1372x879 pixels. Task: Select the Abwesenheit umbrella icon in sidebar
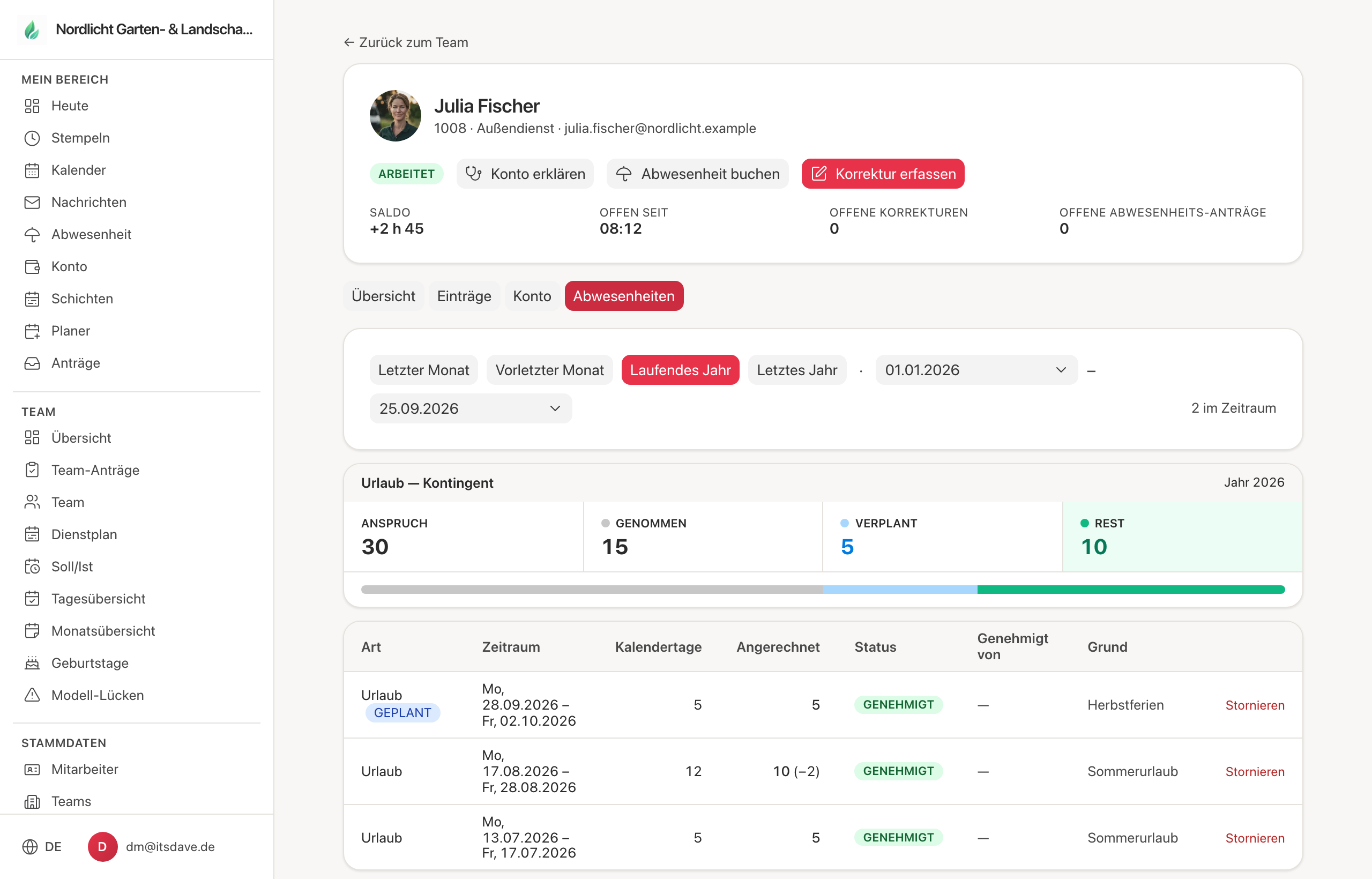pyautogui.click(x=32, y=235)
